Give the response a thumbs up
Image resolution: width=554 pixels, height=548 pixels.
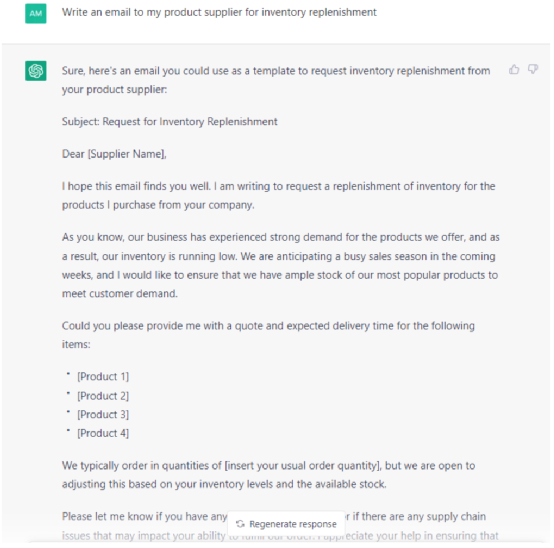pyautogui.click(x=514, y=70)
